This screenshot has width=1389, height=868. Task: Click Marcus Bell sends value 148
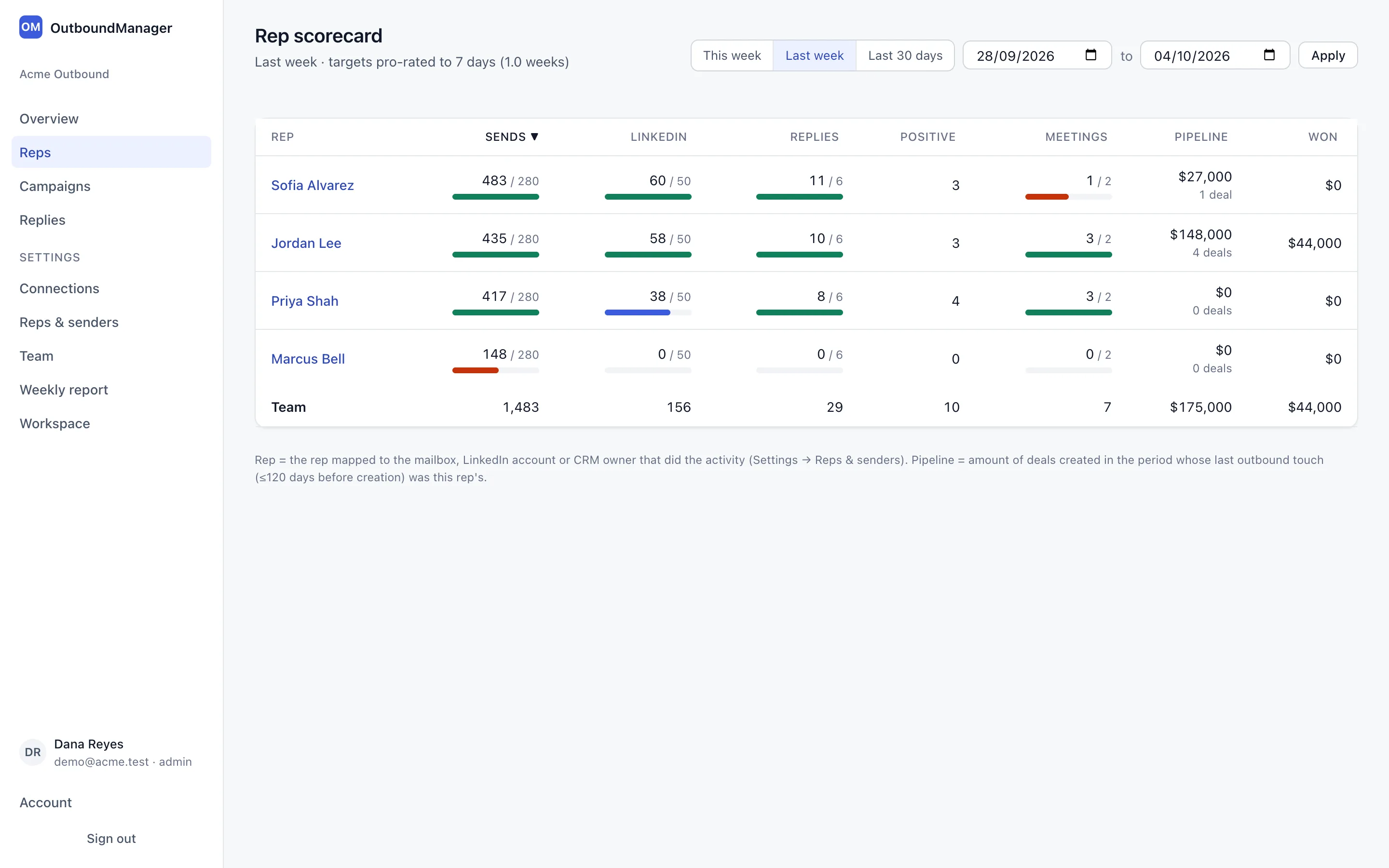coord(494,354)
